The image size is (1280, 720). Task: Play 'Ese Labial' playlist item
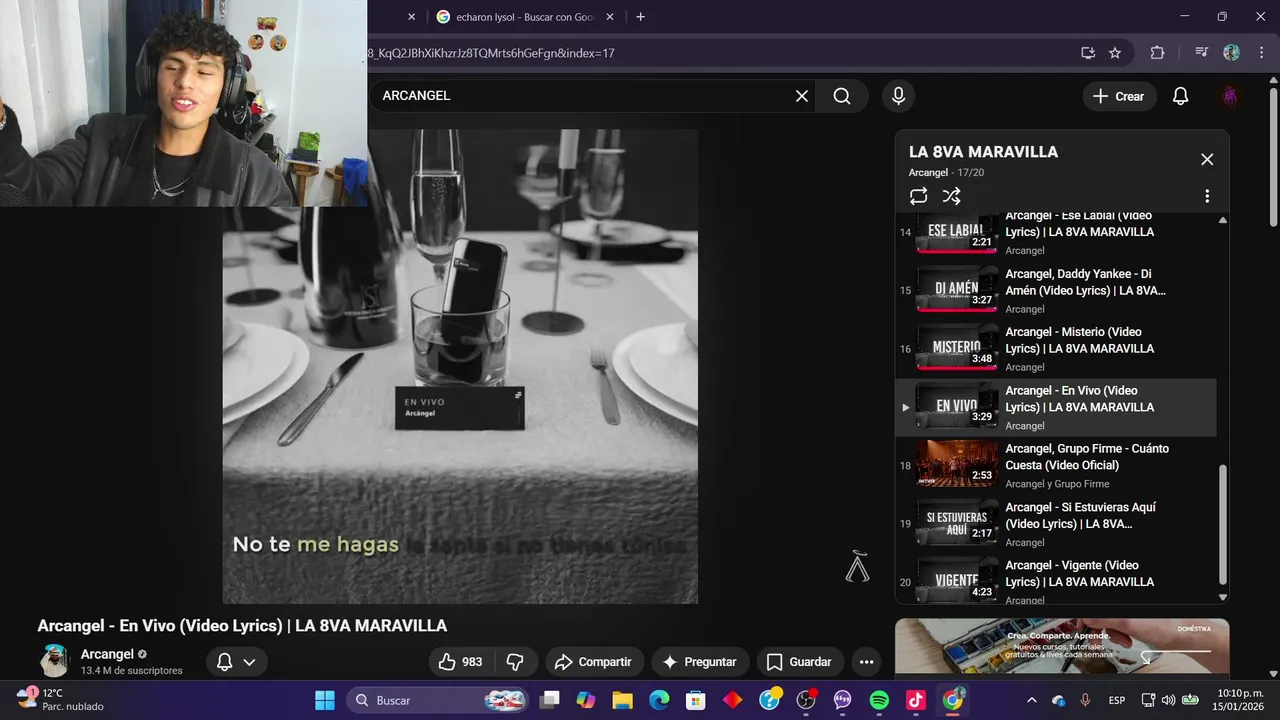[x=1055, y=232]
